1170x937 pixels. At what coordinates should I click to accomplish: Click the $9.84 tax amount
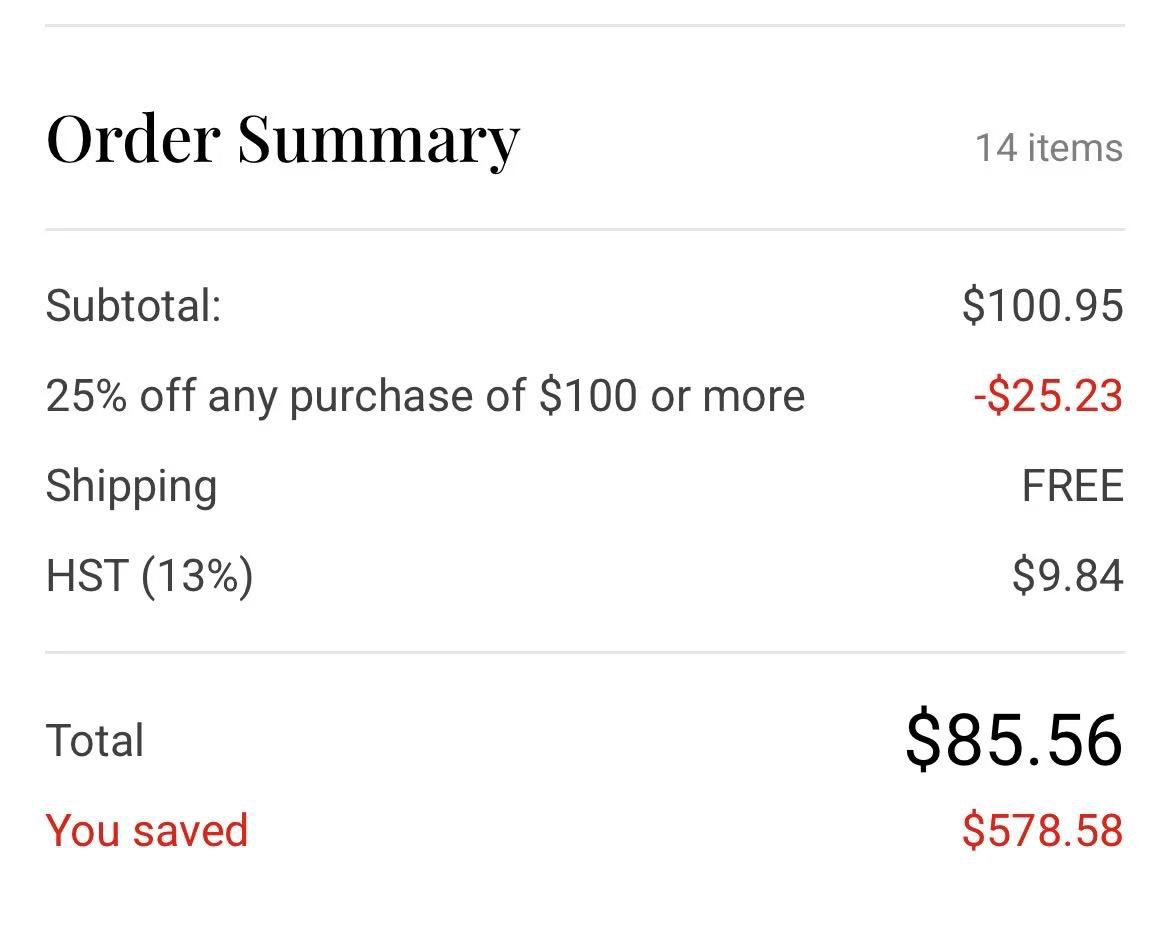click(x=1067, y=576)
